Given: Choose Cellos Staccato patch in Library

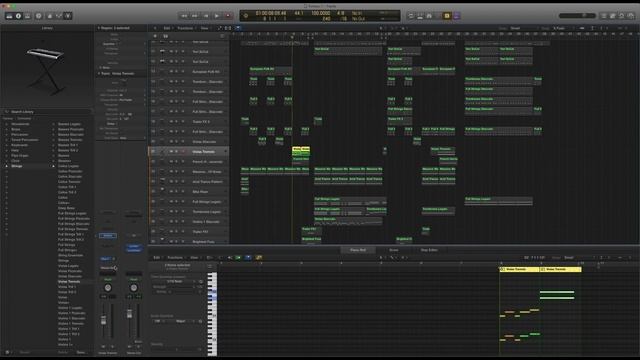Looking at the screenshot, I should [70, 176].
